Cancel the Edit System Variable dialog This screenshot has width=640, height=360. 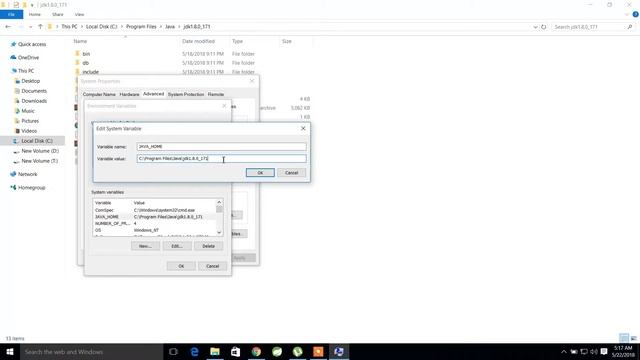[291, 173]
